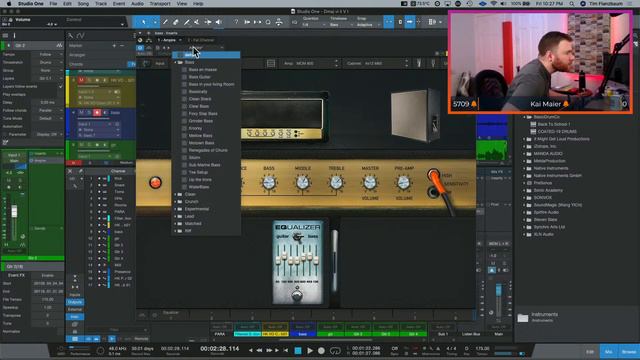Image resolution: width=640 pixels, height=360 pixels.
Task: Adjust the PRE-AMP volume knob on the amp
Action: [403, 182]
